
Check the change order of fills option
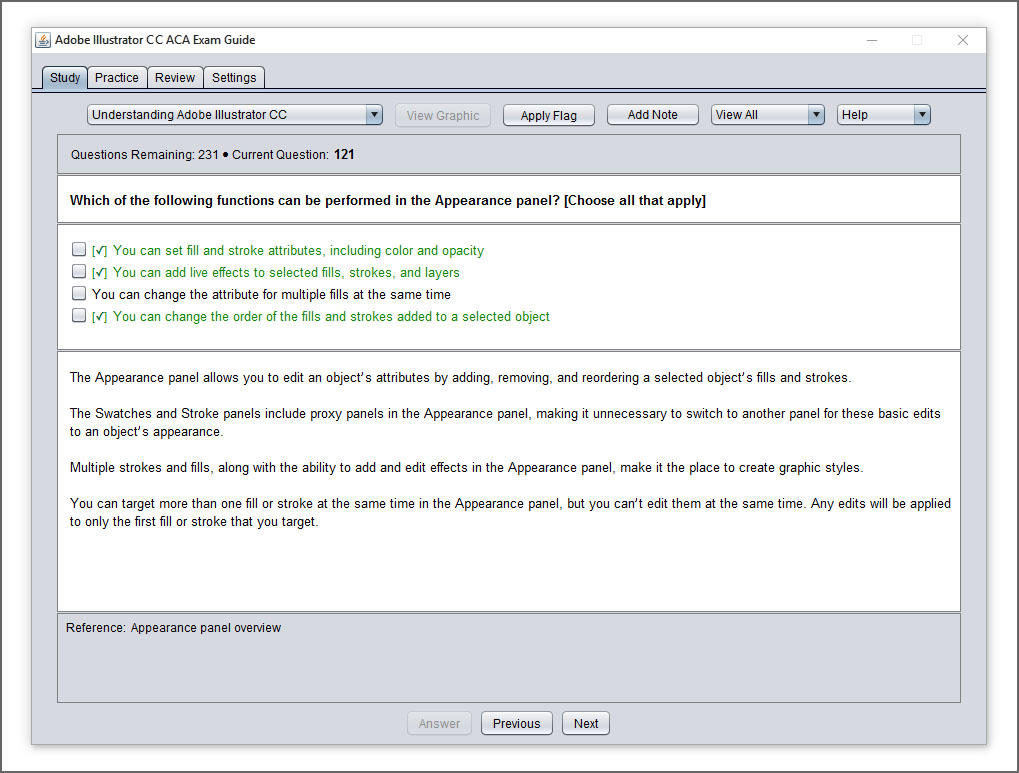[x=79, y=315]
